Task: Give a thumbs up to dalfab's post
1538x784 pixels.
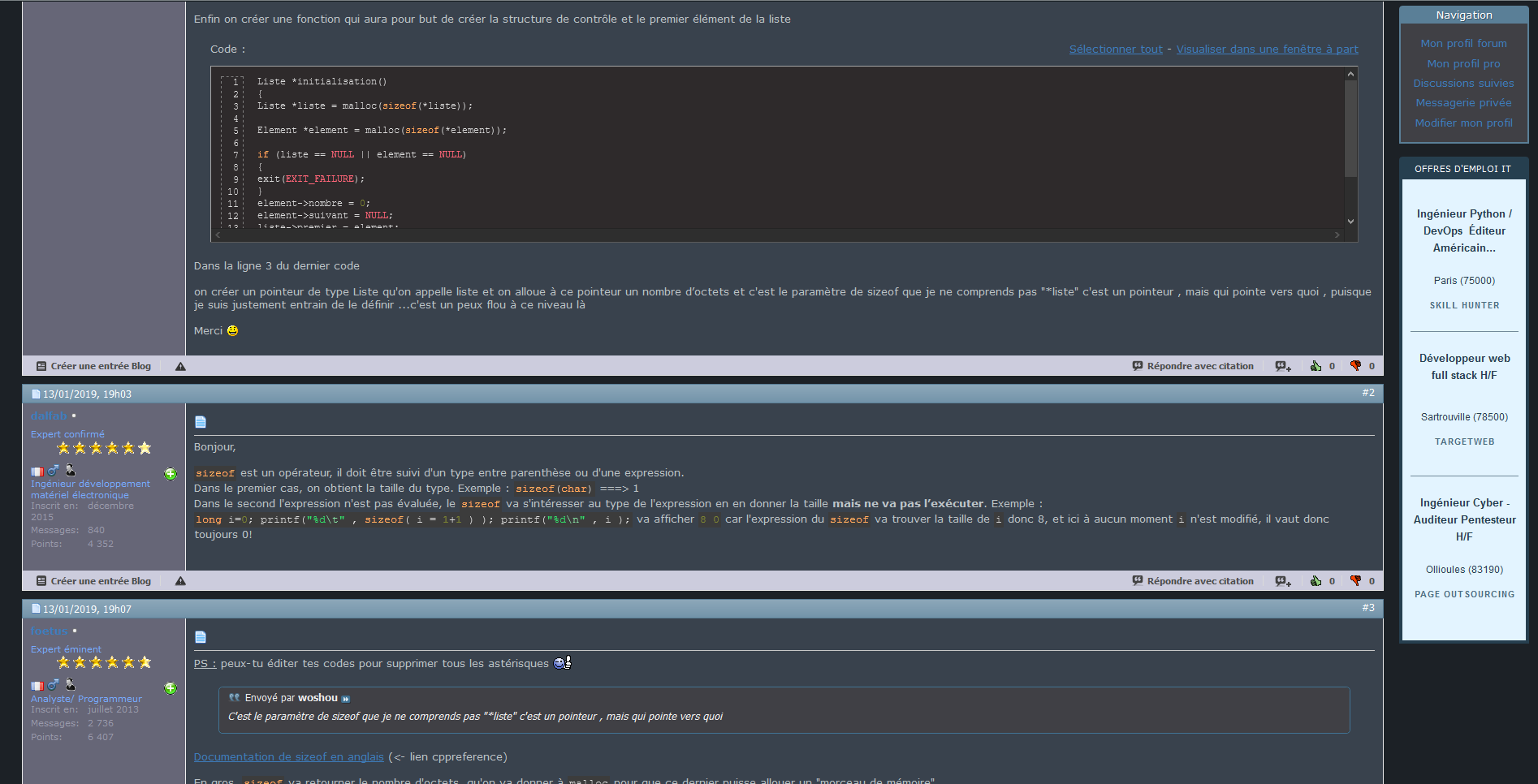Action: click(x=1316, y=581)
